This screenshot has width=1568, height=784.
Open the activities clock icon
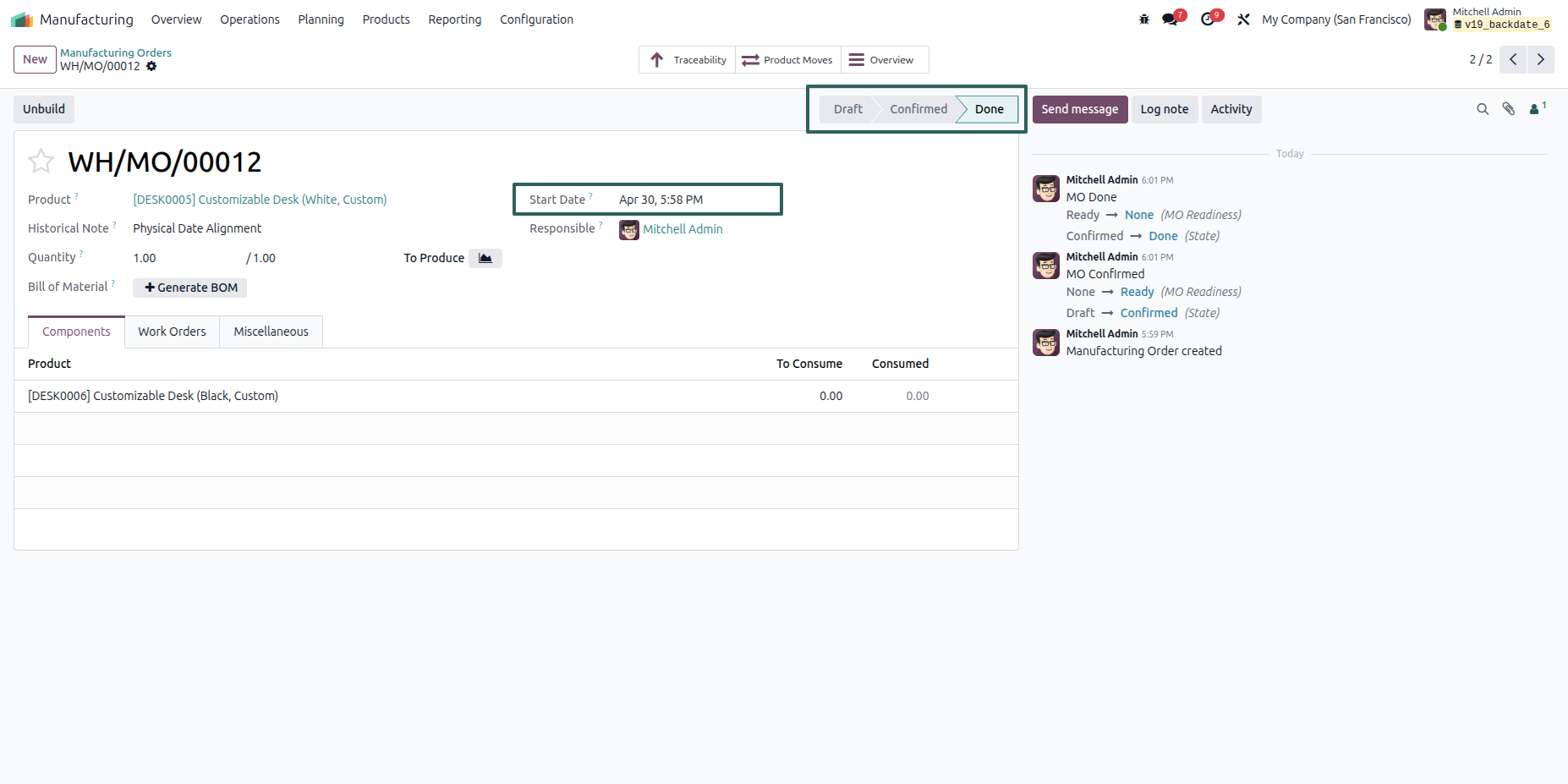click(1208, 19)
